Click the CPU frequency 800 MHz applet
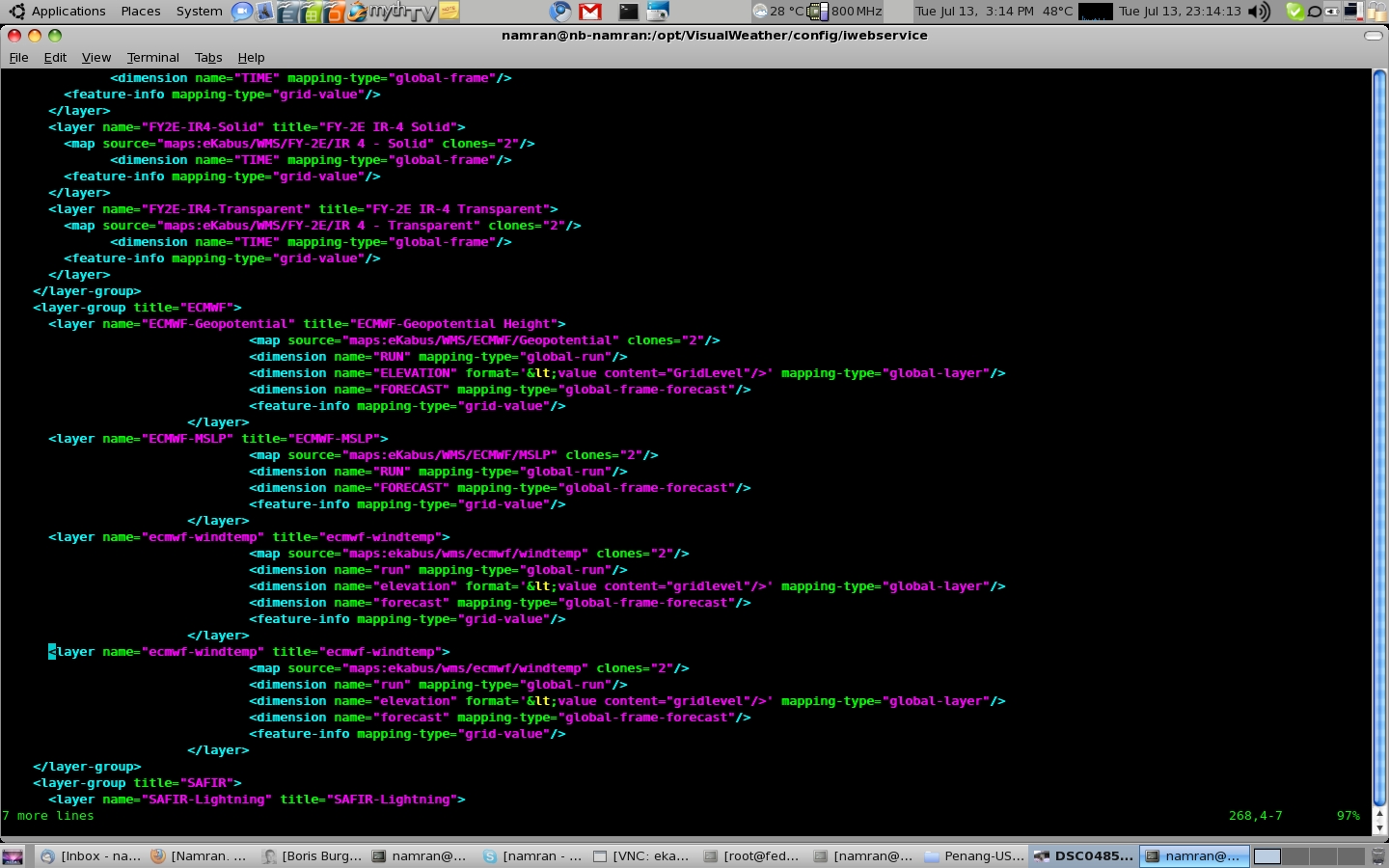 coord(846,12)
